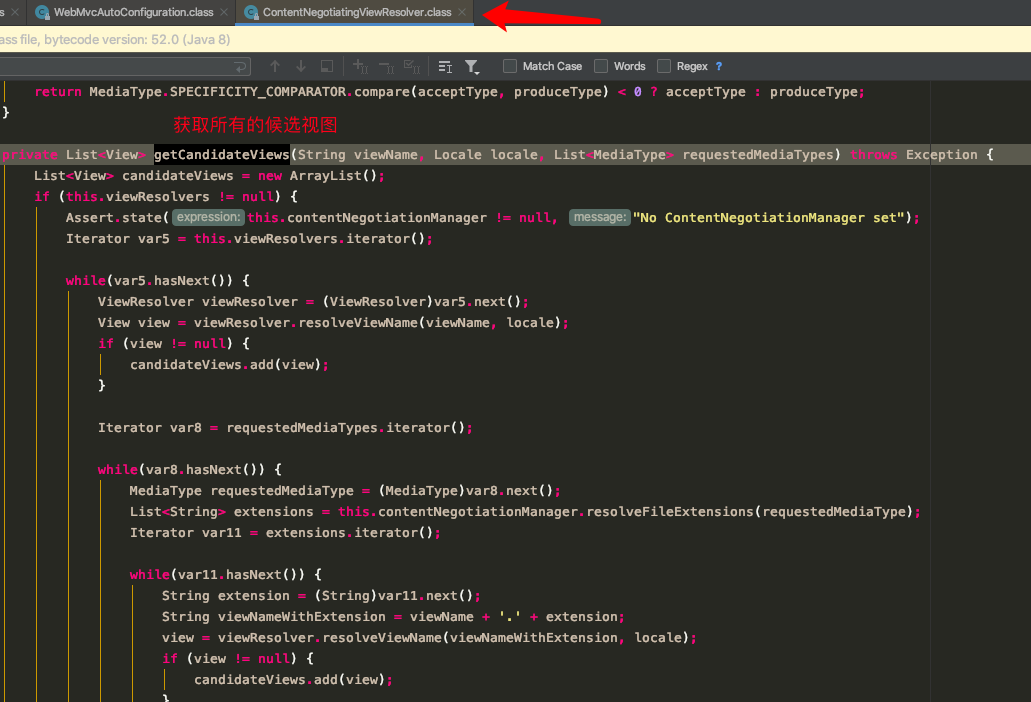This screenshot has width=1031, height=702.
Task: Go to next occurrence arrow
Action: [x=300, y=66]
